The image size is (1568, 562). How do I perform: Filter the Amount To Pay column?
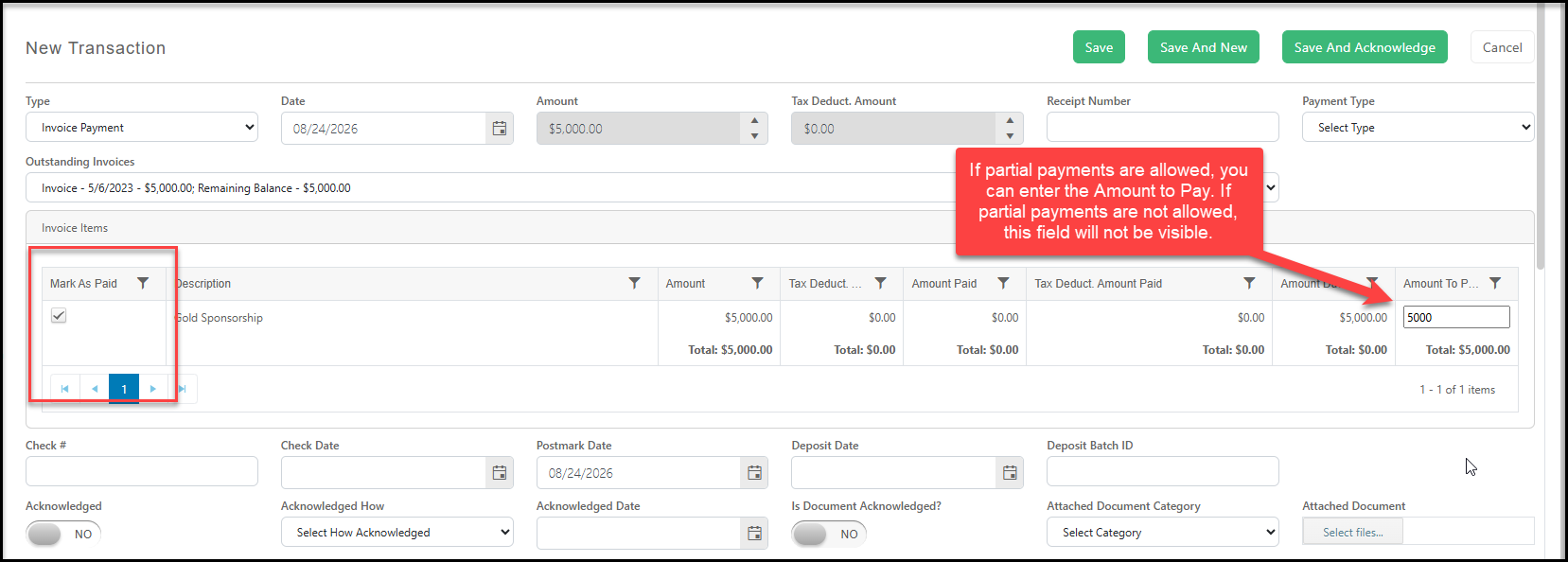(1495, 283)
